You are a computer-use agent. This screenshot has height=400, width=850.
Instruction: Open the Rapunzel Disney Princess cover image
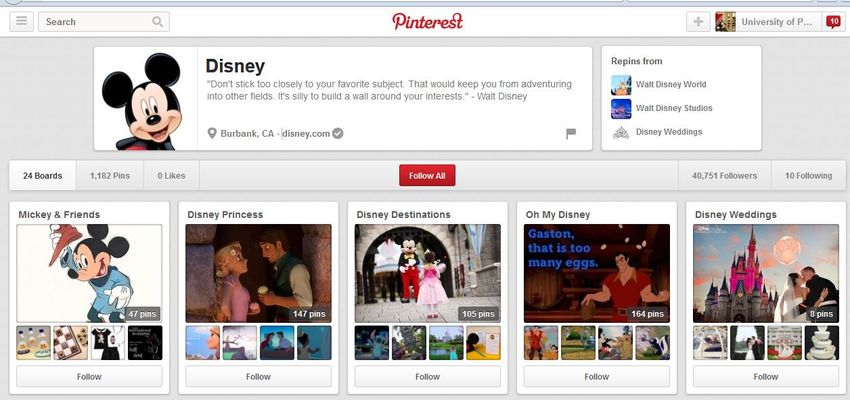coord(259,274)
